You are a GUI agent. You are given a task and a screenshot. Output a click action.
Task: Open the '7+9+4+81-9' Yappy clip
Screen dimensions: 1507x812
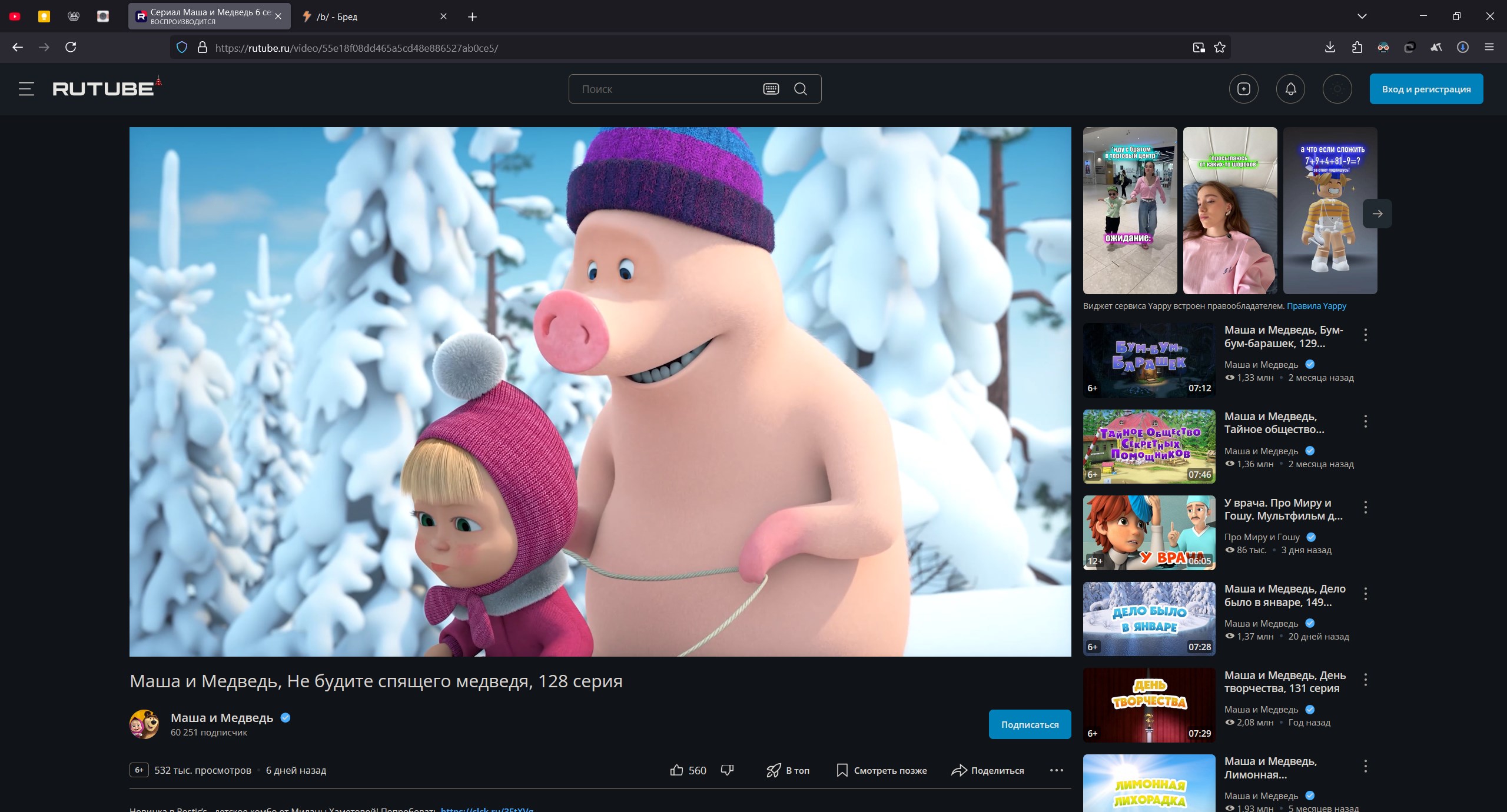tap(1330, 211)
